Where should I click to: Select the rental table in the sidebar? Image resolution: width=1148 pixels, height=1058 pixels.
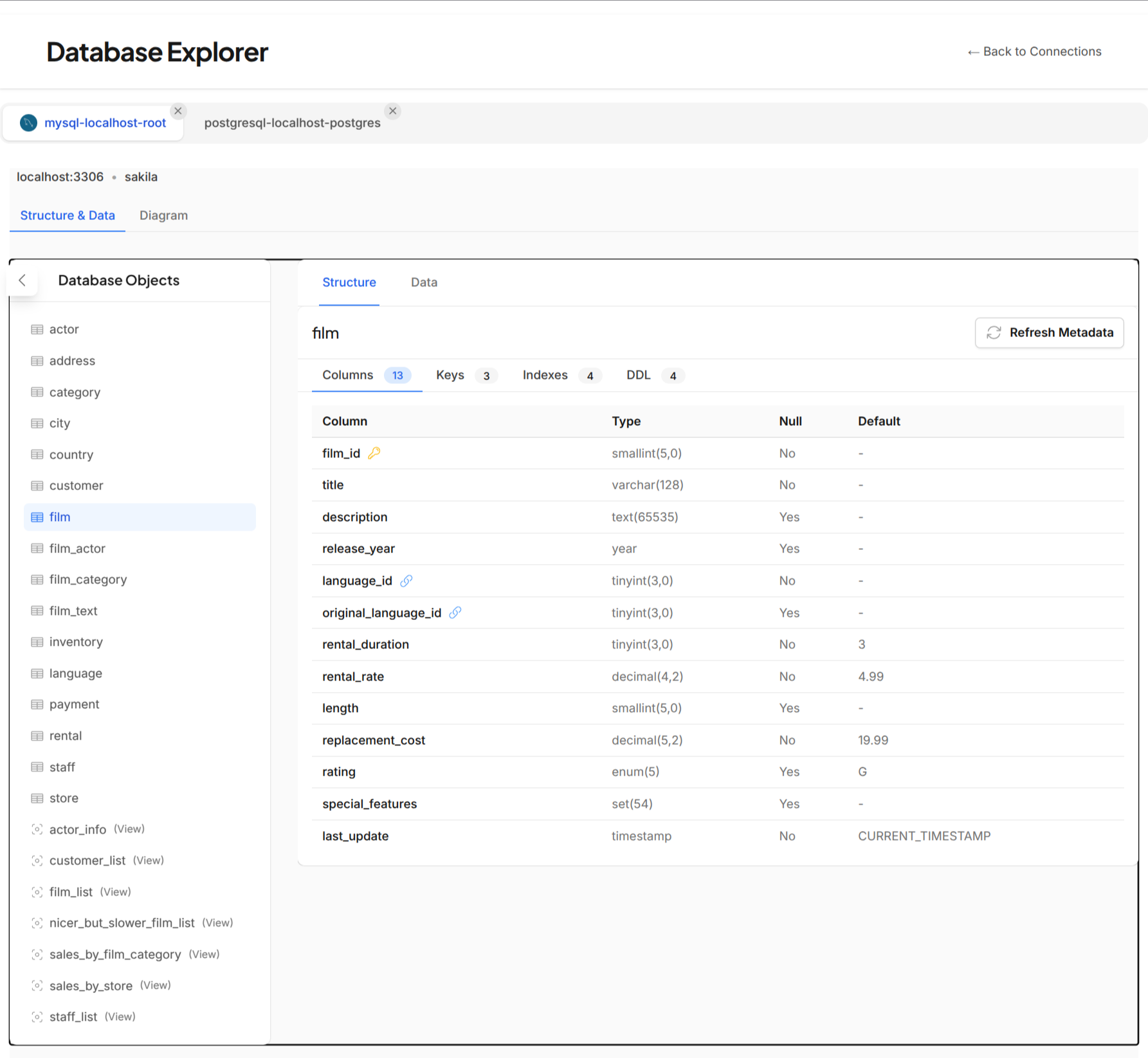(66, 735)
